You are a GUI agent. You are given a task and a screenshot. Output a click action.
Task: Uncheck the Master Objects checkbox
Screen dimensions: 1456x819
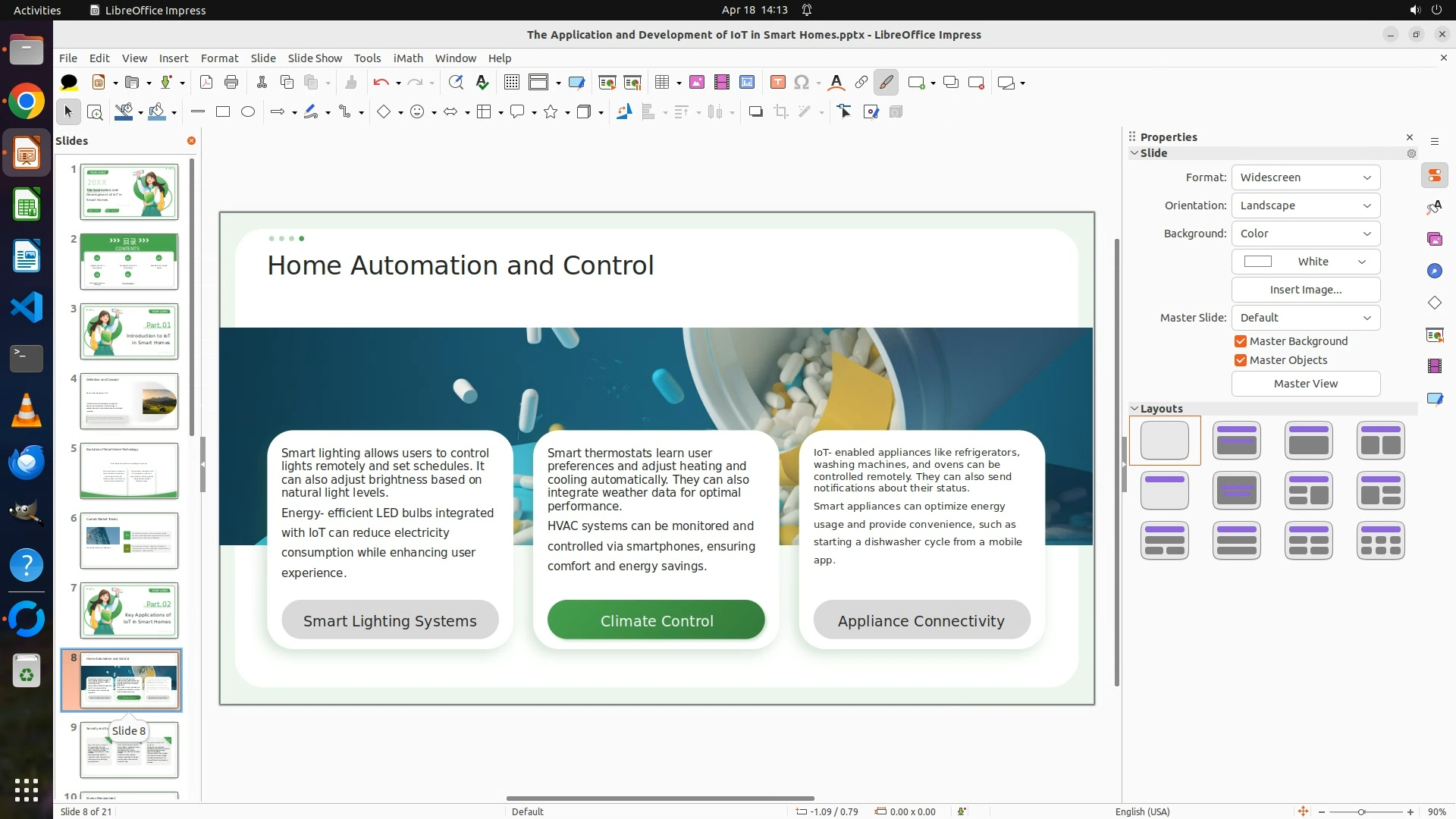1241,360
